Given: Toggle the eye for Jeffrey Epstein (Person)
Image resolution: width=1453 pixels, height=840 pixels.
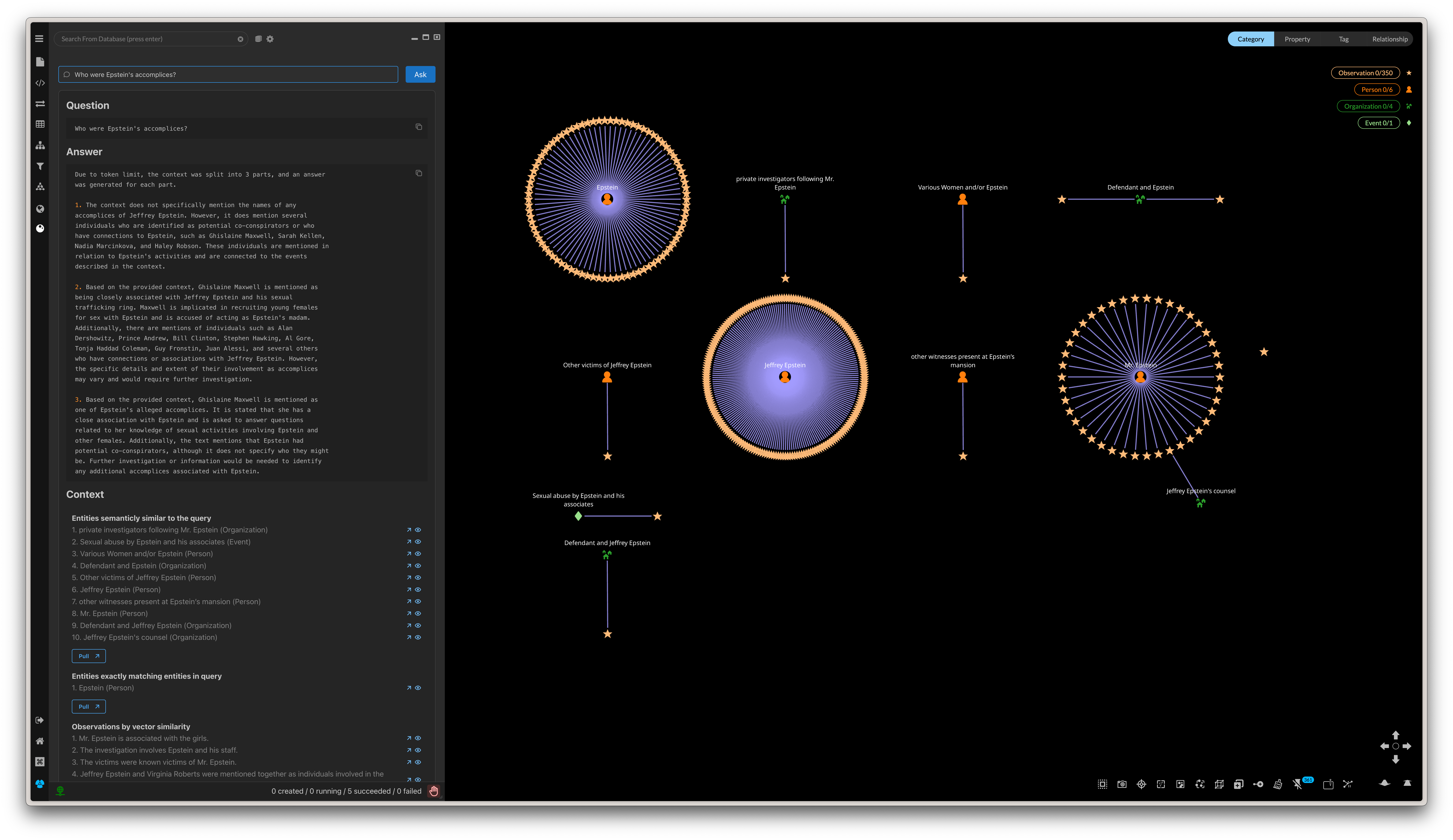Looking at the screenshot, I should [x=418, y=590].
